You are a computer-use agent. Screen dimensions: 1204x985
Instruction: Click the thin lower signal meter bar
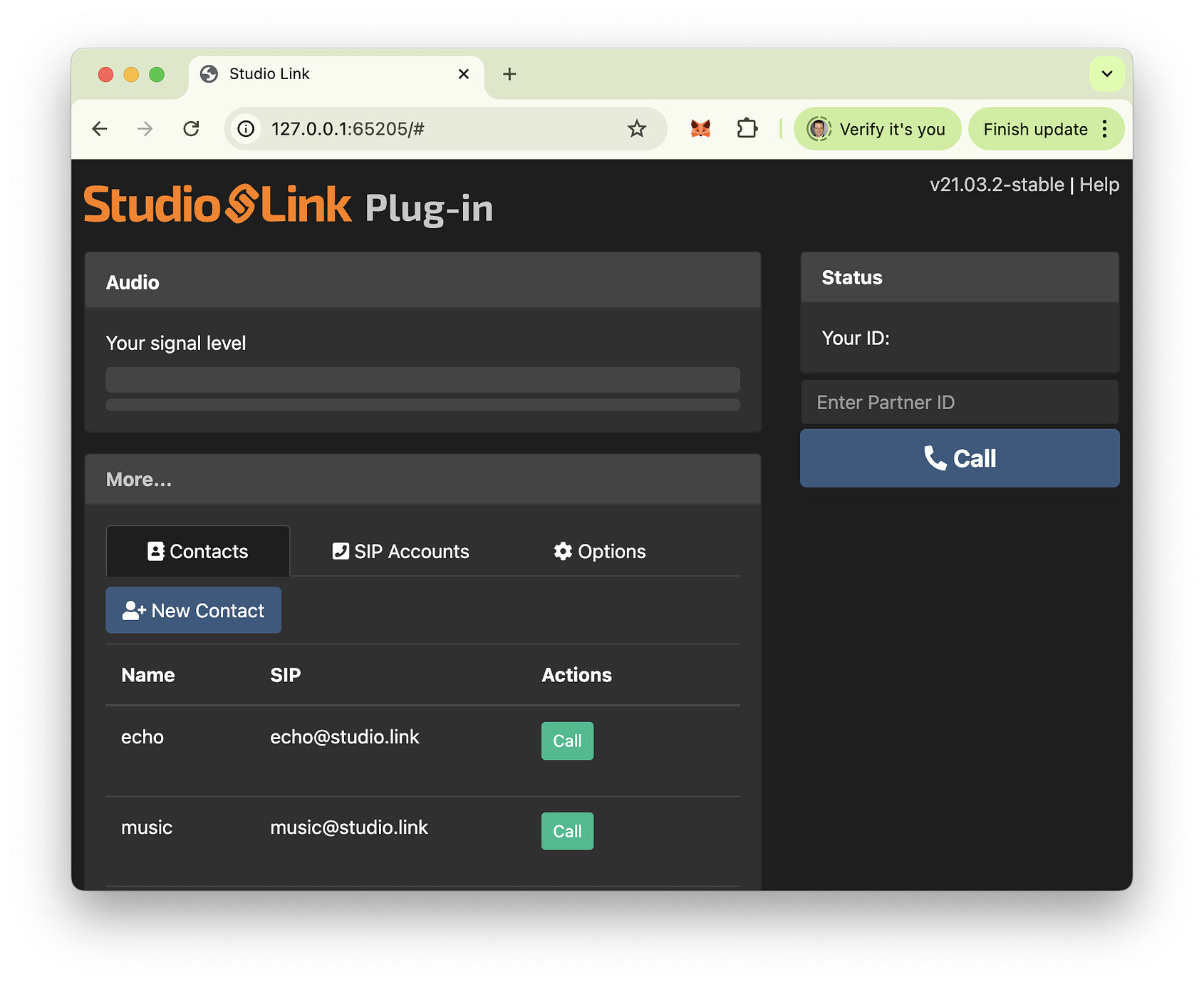422,405
